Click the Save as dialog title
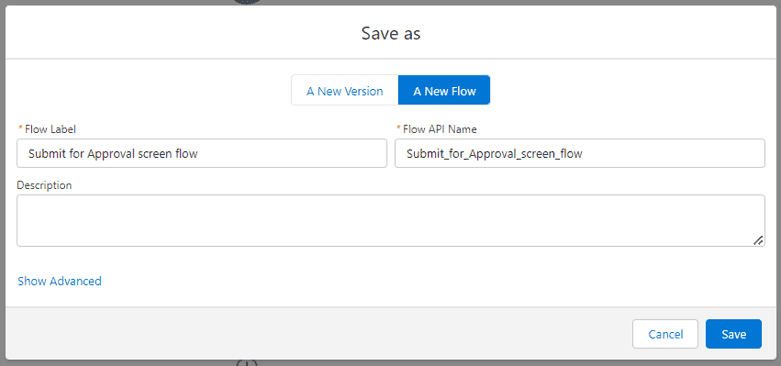The width and height of the screenshot is (781, 366). [x=390, y=33]
